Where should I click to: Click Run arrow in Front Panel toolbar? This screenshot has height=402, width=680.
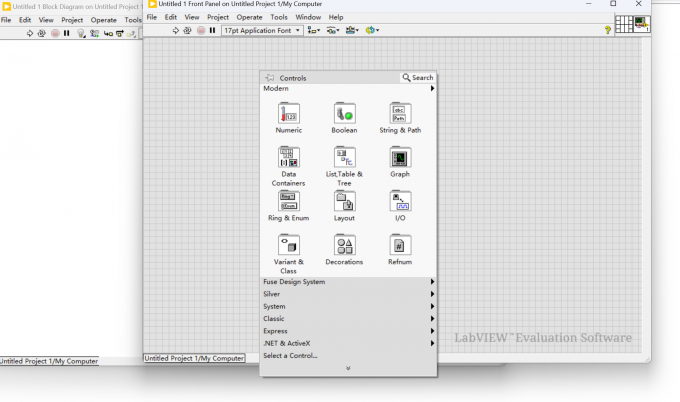tap(176, 30)
